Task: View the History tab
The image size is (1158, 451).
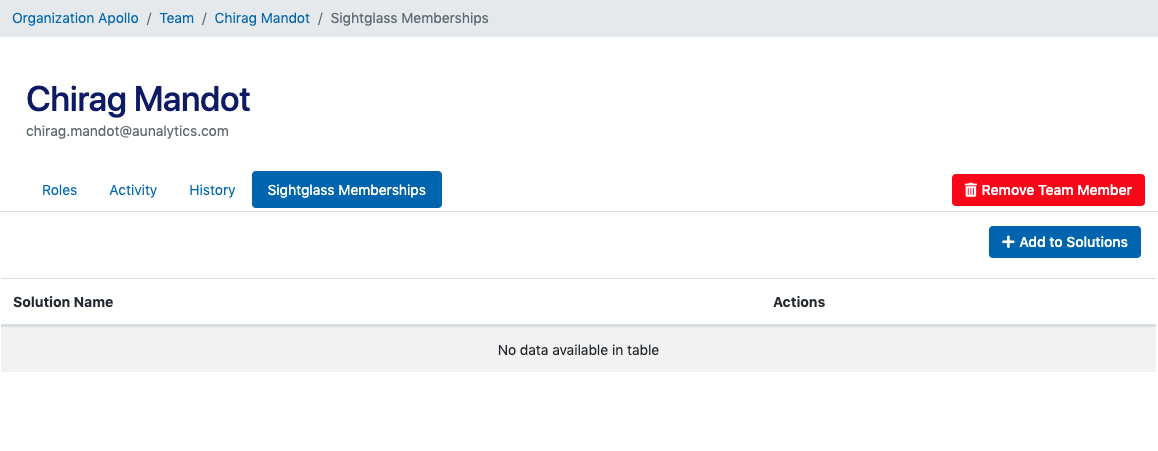Action: [x=212, y=190]
